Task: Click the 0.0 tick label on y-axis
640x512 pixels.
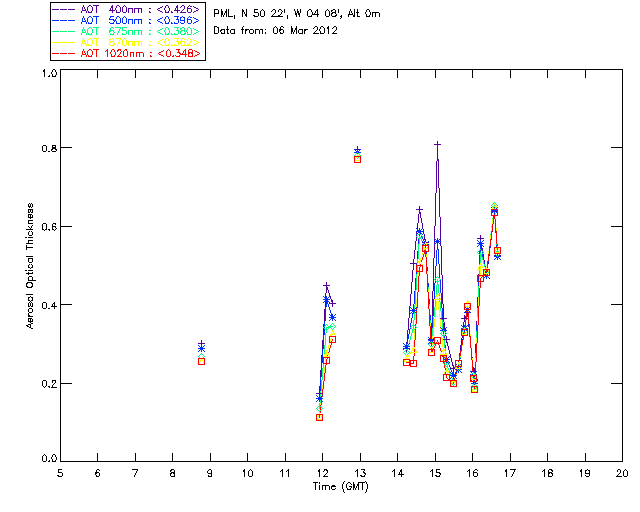Action: (47, 460)
